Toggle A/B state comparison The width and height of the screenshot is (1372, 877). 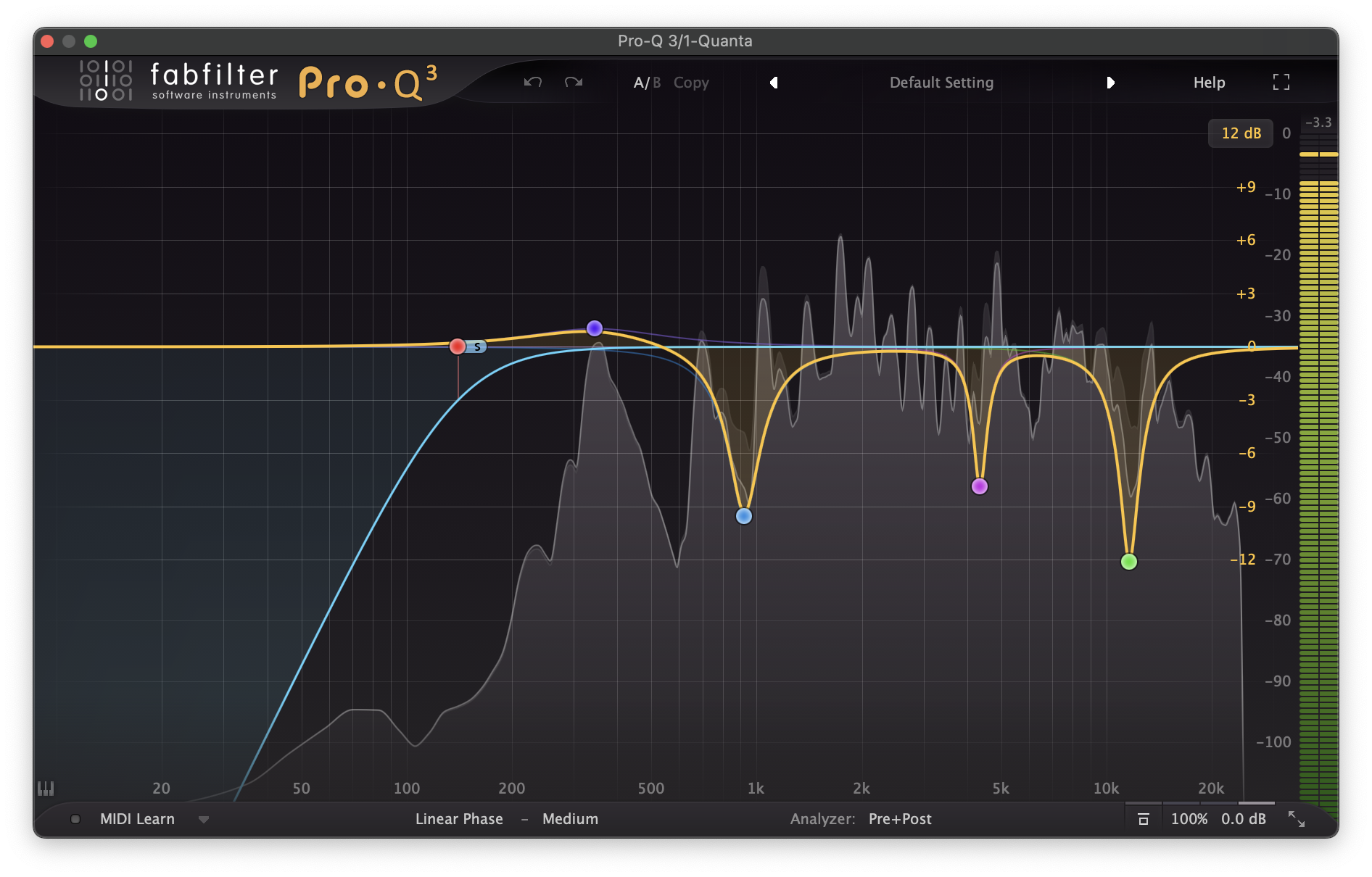click(647, 83)
